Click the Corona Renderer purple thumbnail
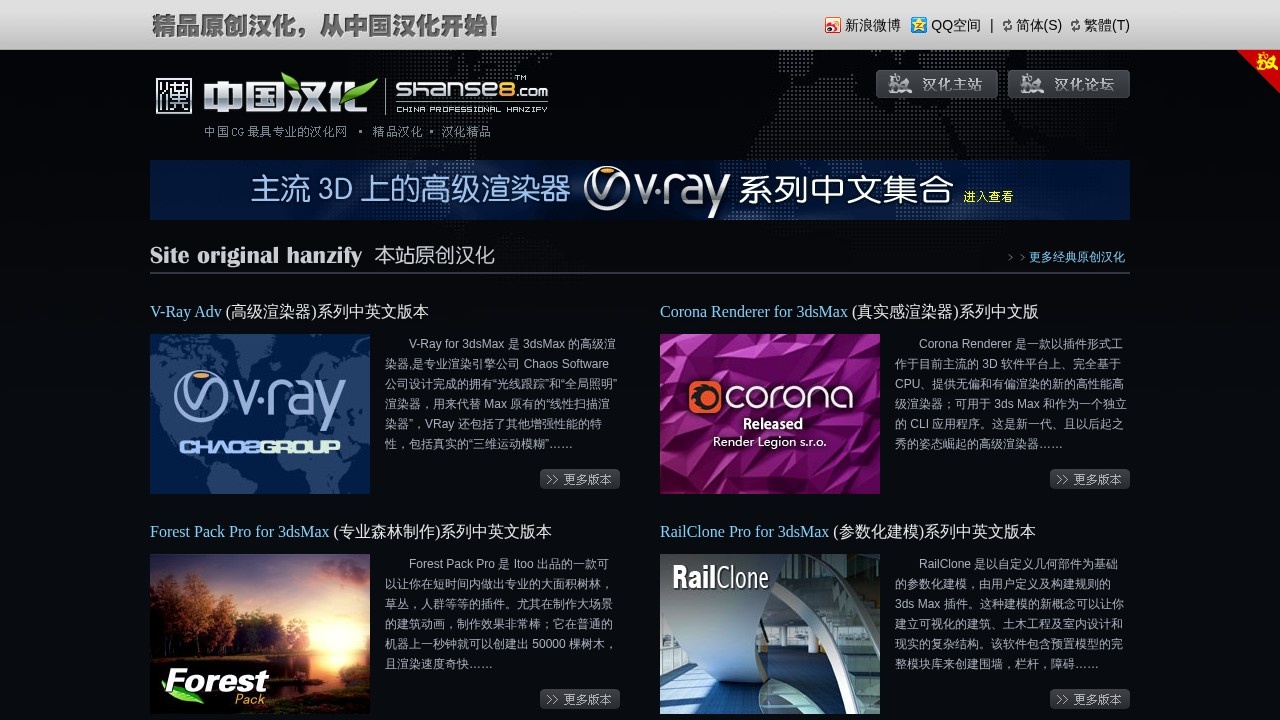Image resolution: width=1280 pixels, height=720 pixels. coord(769,413)
